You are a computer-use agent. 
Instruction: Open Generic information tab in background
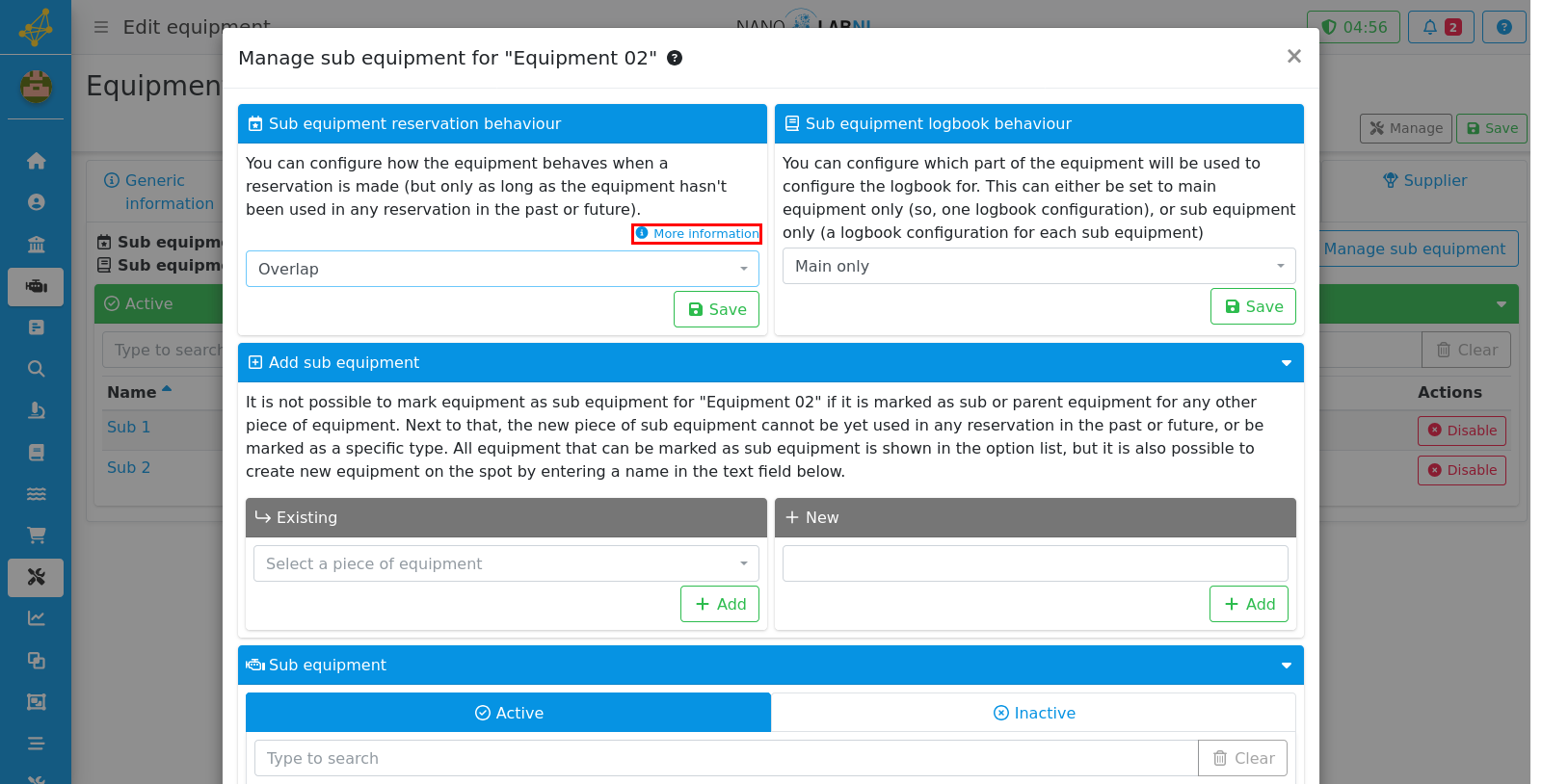tap(159, 192)
